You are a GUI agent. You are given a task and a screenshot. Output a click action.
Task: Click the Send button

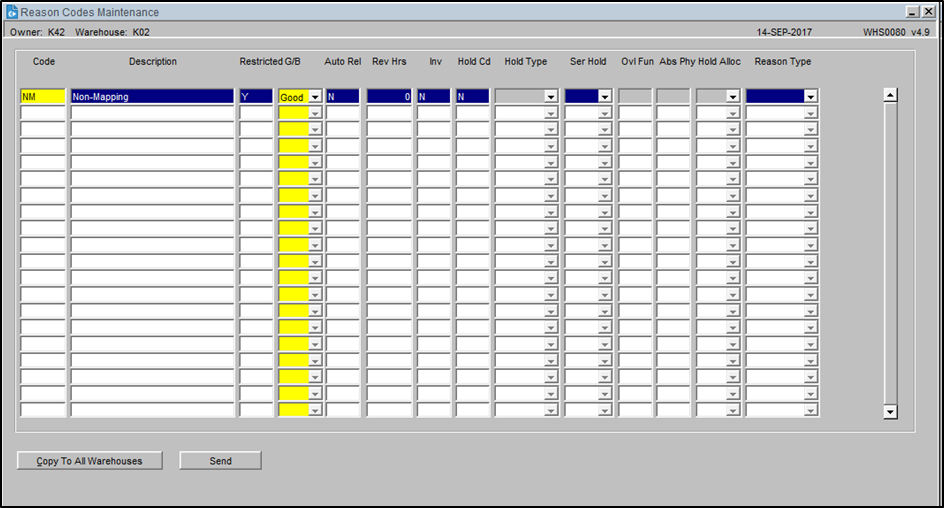220,460
